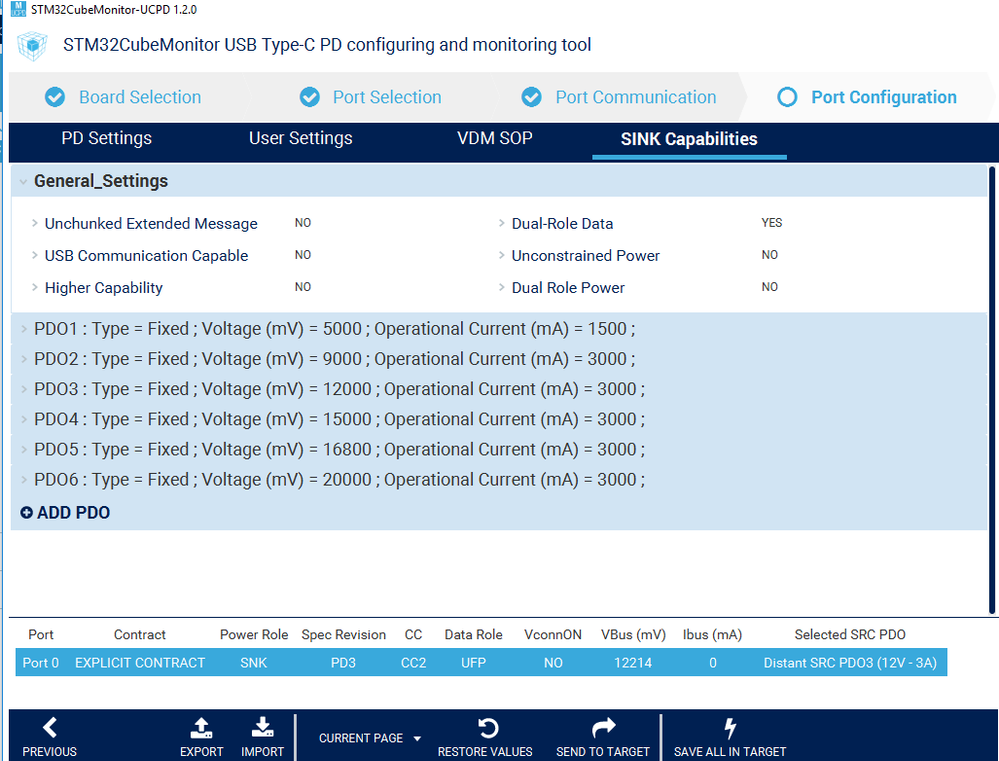
Task: Click the EXPORT button label
Action: 201,751
